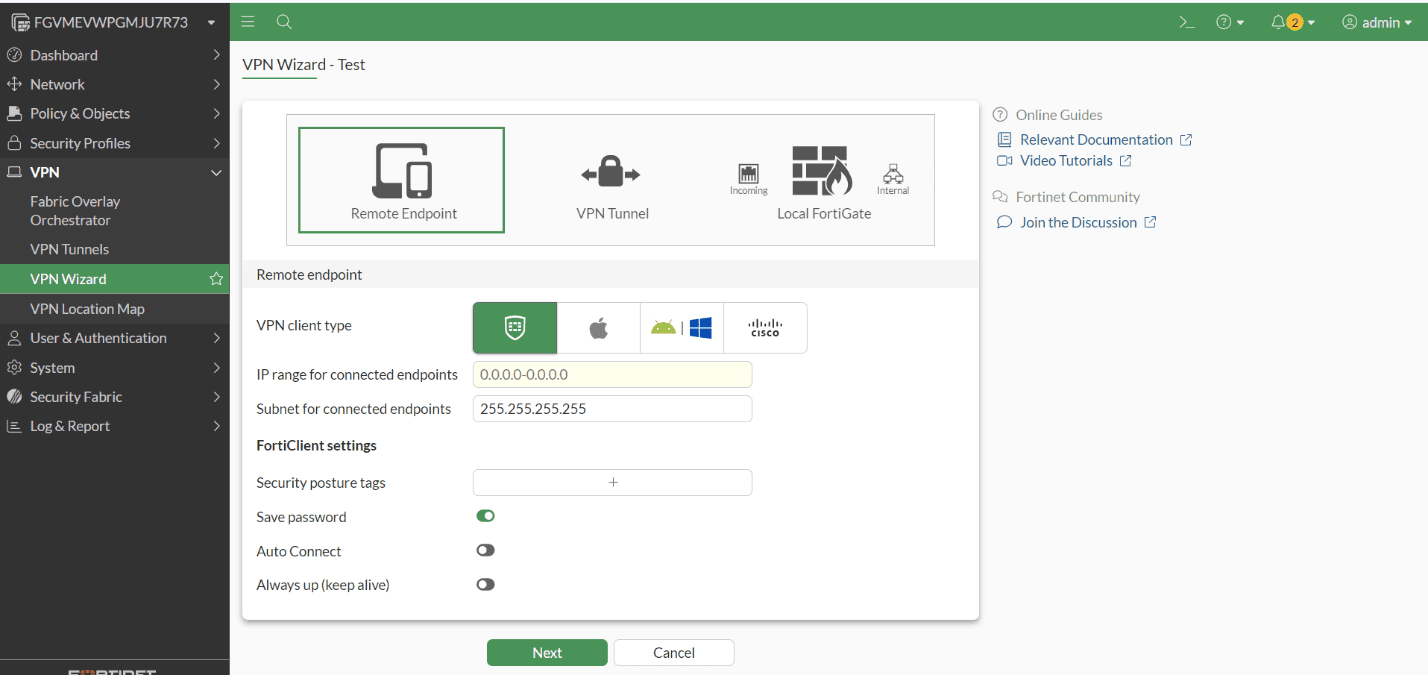Click the Log & Report chart icon
Image resolution: width=1428 pixels, height=675 pixels.
tap(14, 426)
